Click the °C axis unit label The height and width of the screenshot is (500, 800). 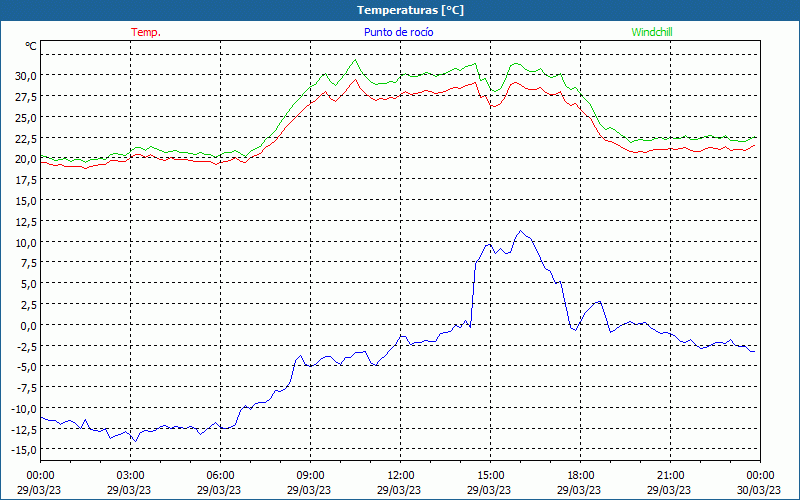coord(31,46)
